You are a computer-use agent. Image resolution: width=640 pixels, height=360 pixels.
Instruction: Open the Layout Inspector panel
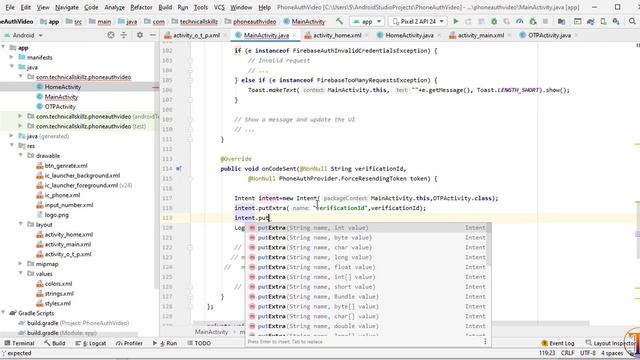coord(611,343)
